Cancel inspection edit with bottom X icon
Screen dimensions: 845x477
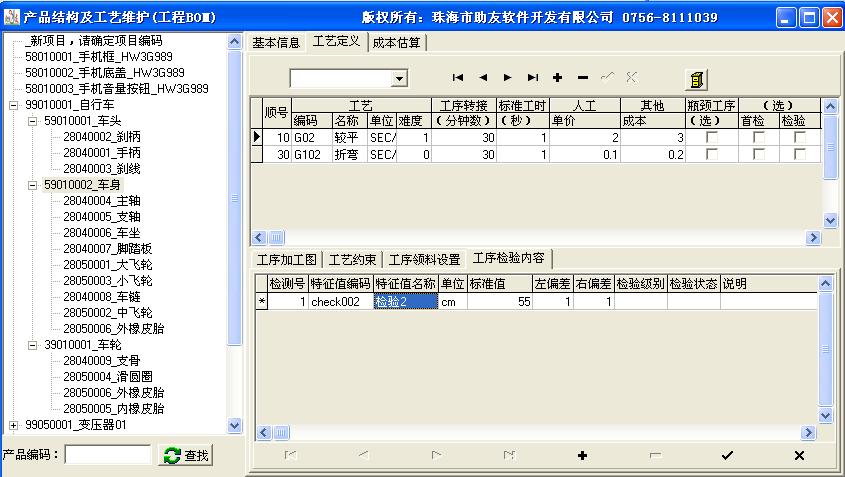click(799, 455)
